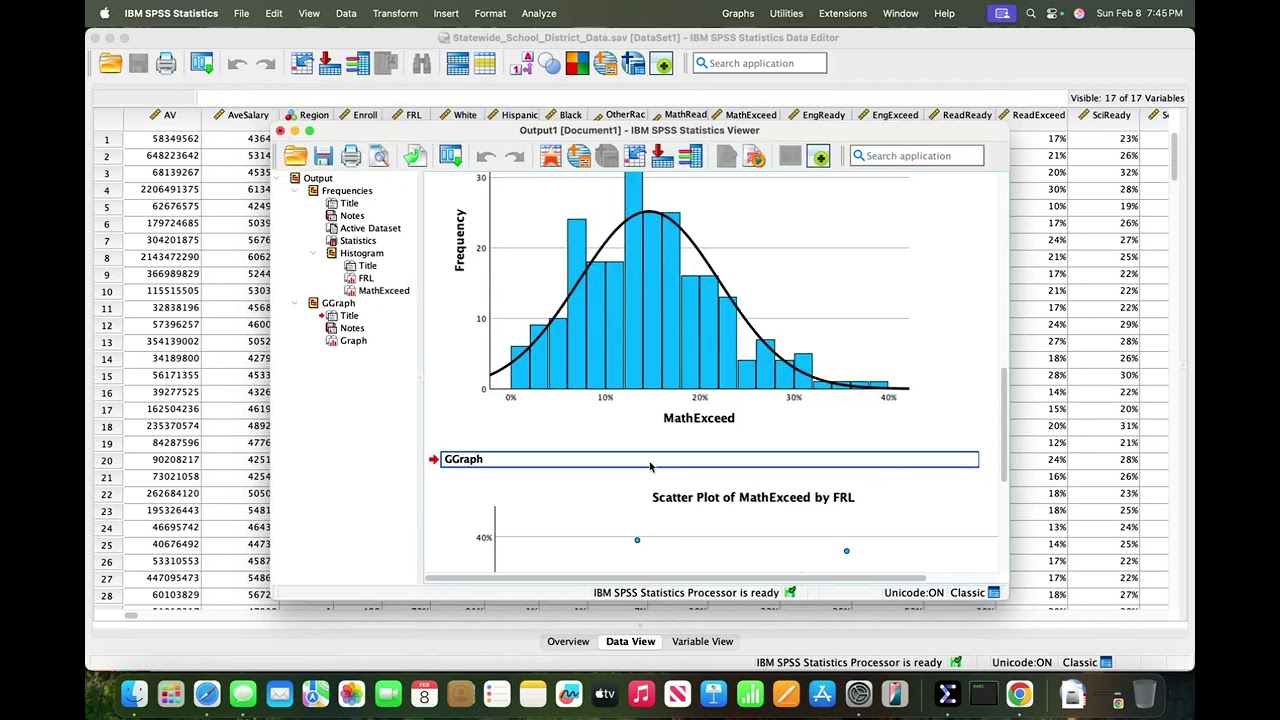Select row 15 header in data grid
Screen dimensions: 1280x720
coord(107,375)
